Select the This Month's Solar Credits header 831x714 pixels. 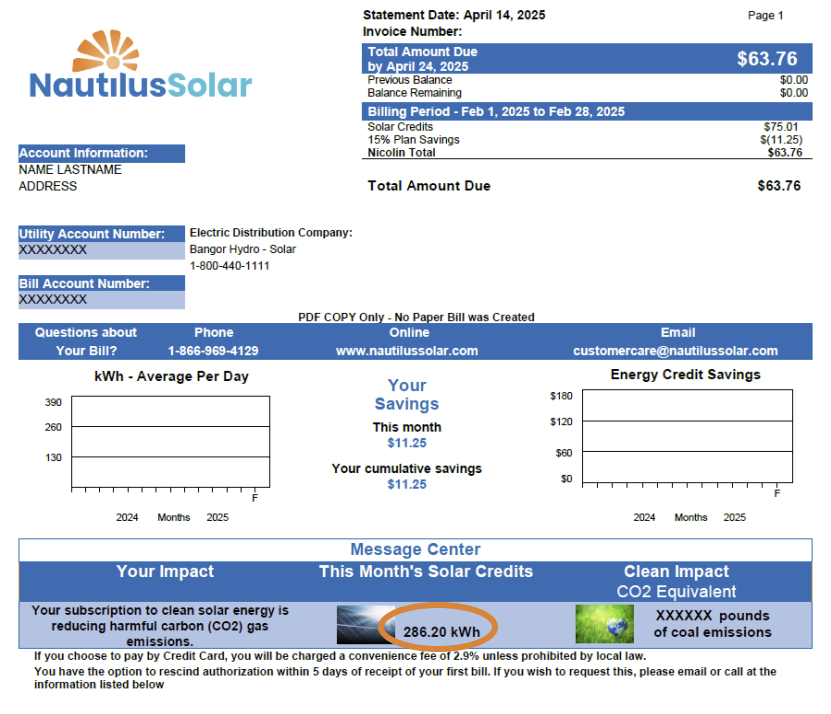(x=426, y=572)
